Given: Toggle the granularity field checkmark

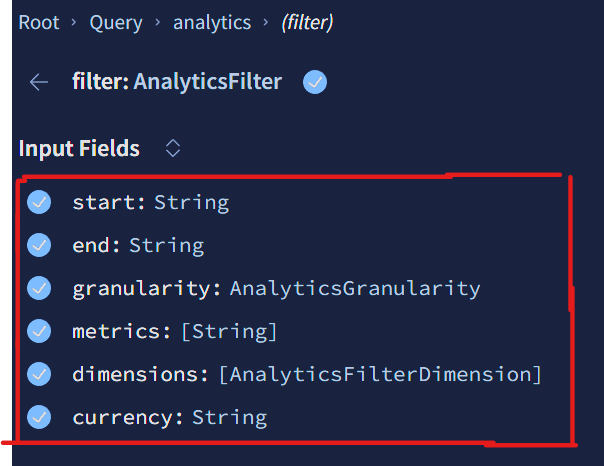Looking at the screenshot, I should pyautogui.click(x=39, y=288).
